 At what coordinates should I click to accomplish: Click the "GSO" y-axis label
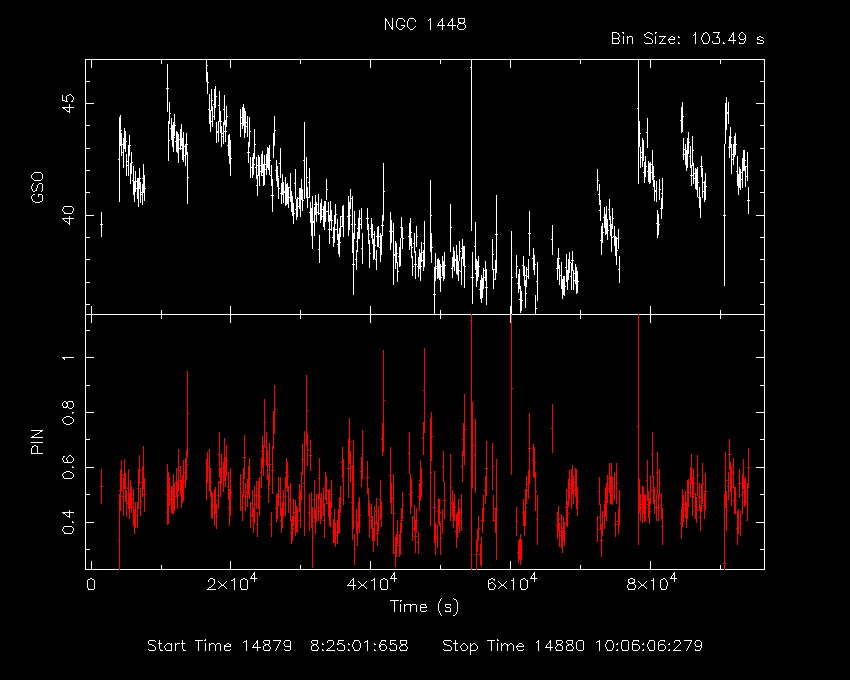click(x=37, y=188)
